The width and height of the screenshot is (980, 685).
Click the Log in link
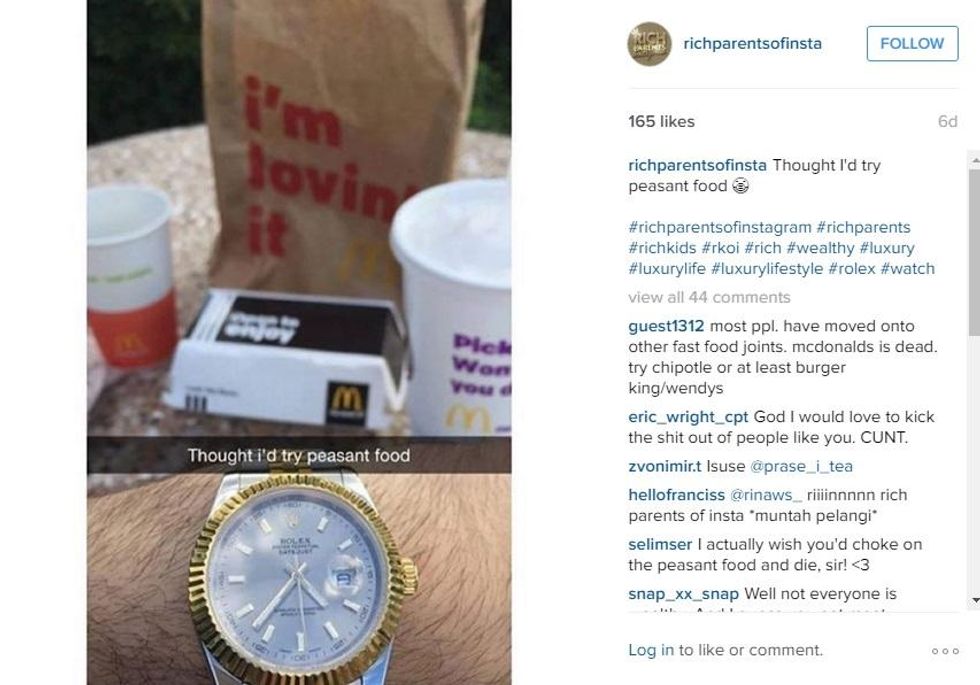651,650
